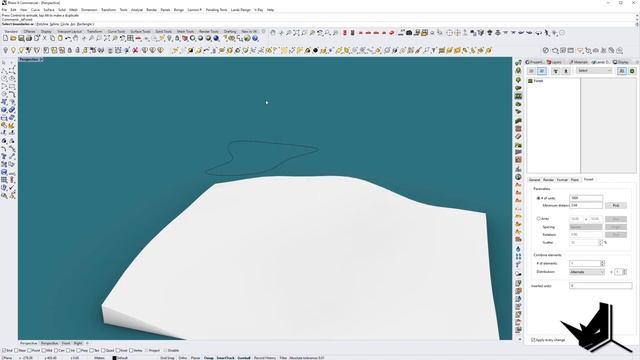Click the Print icon
The image size is (640, 360).
click(x=29, y=38)
